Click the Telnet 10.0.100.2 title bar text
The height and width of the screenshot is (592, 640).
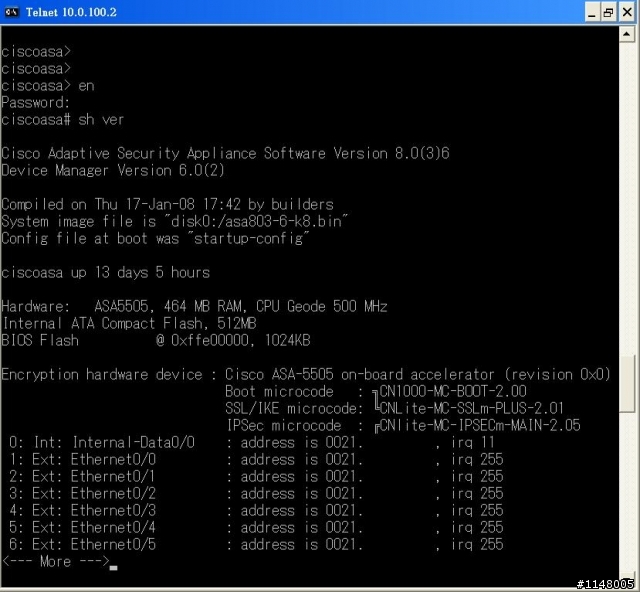(x=71, y=12)
